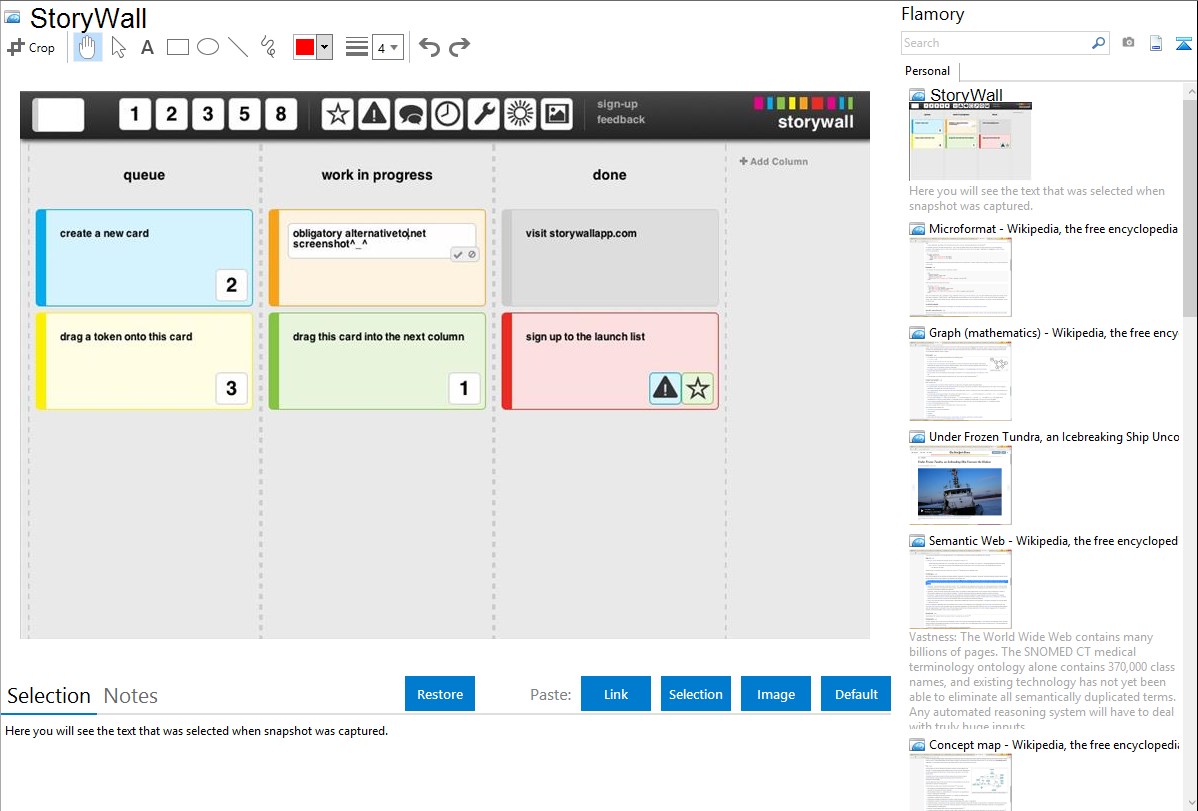Pick the ellipse shape tool

208,47
